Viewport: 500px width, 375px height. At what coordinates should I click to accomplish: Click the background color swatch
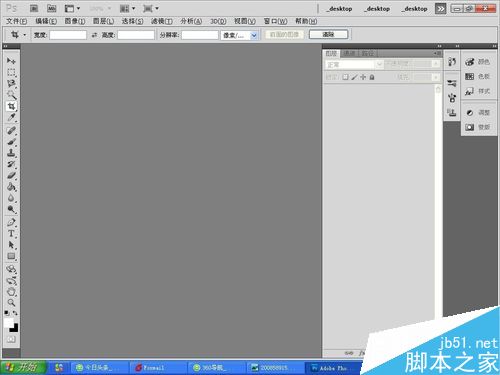[x=15, y=329]
